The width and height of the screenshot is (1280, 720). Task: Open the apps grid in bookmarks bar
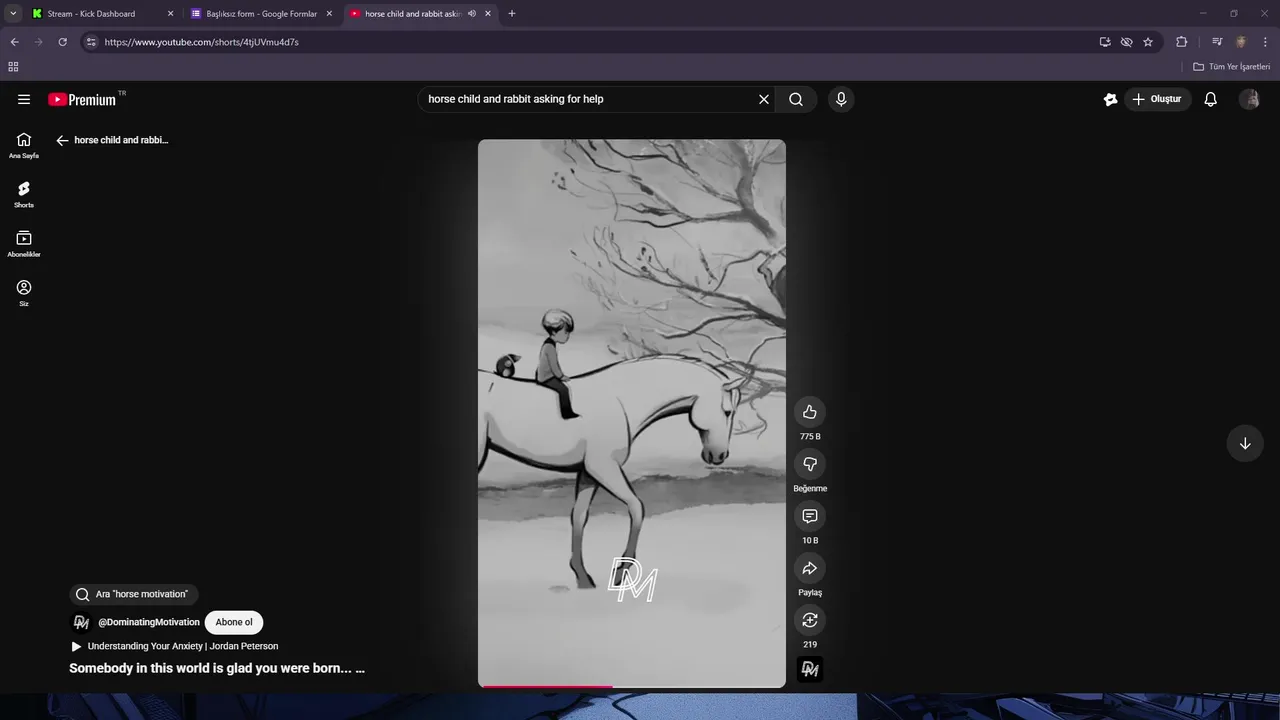pos(13,67)
